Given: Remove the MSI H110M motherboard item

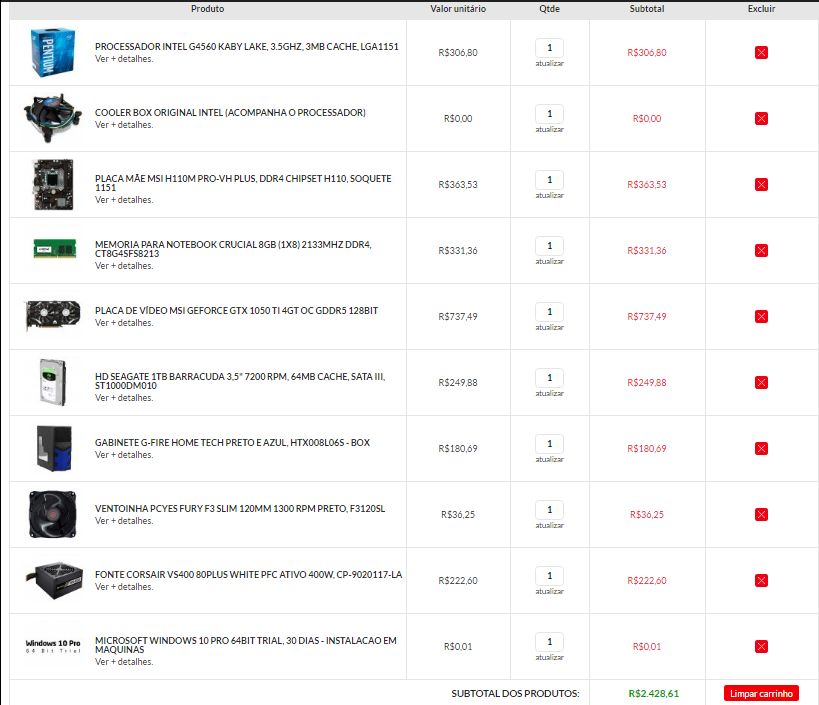Looking at the screenshot, I should point(761,184).
